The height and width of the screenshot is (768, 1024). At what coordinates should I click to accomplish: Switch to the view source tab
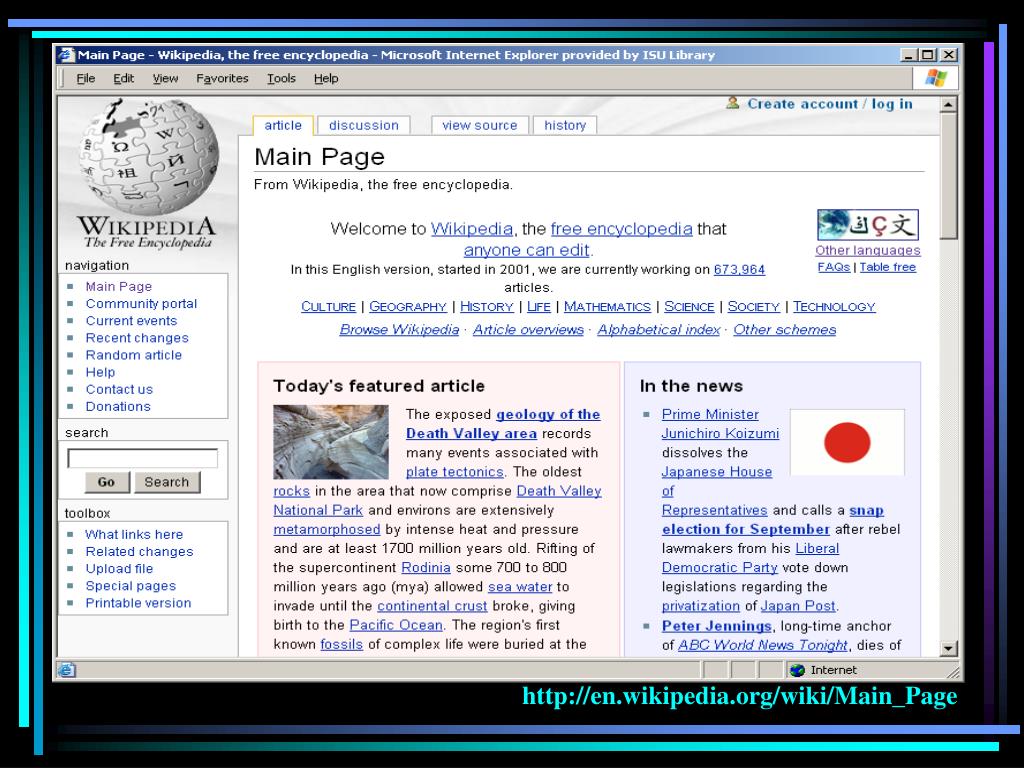479,125
